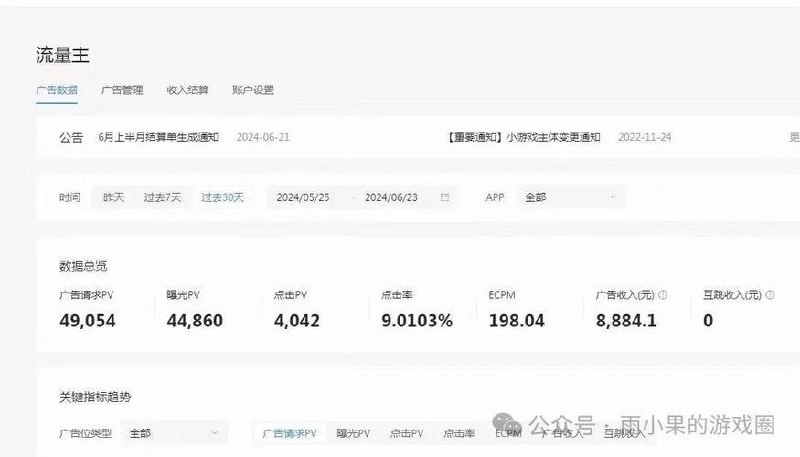
Task: Select the ECPM trend tab
Action: [508, 434]
